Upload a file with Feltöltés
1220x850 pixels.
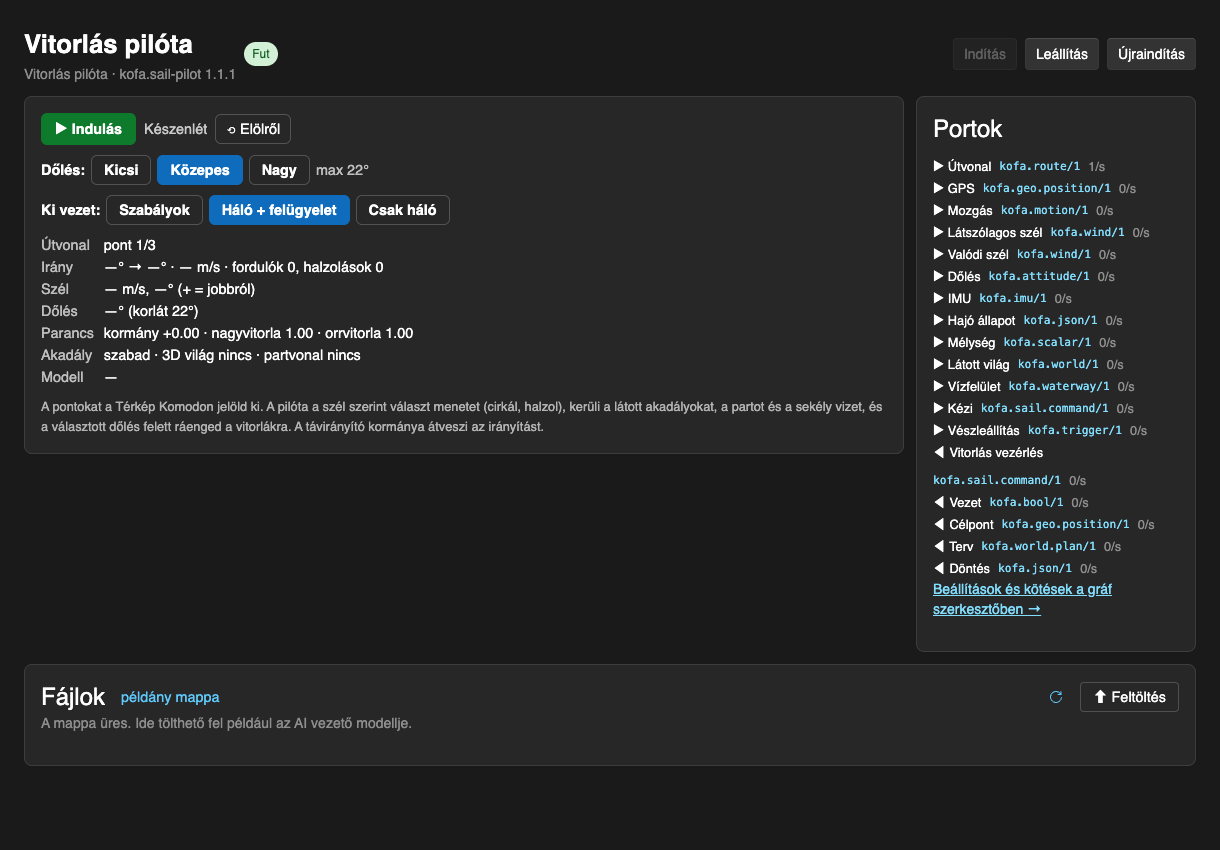click(x=1129, y=697)
